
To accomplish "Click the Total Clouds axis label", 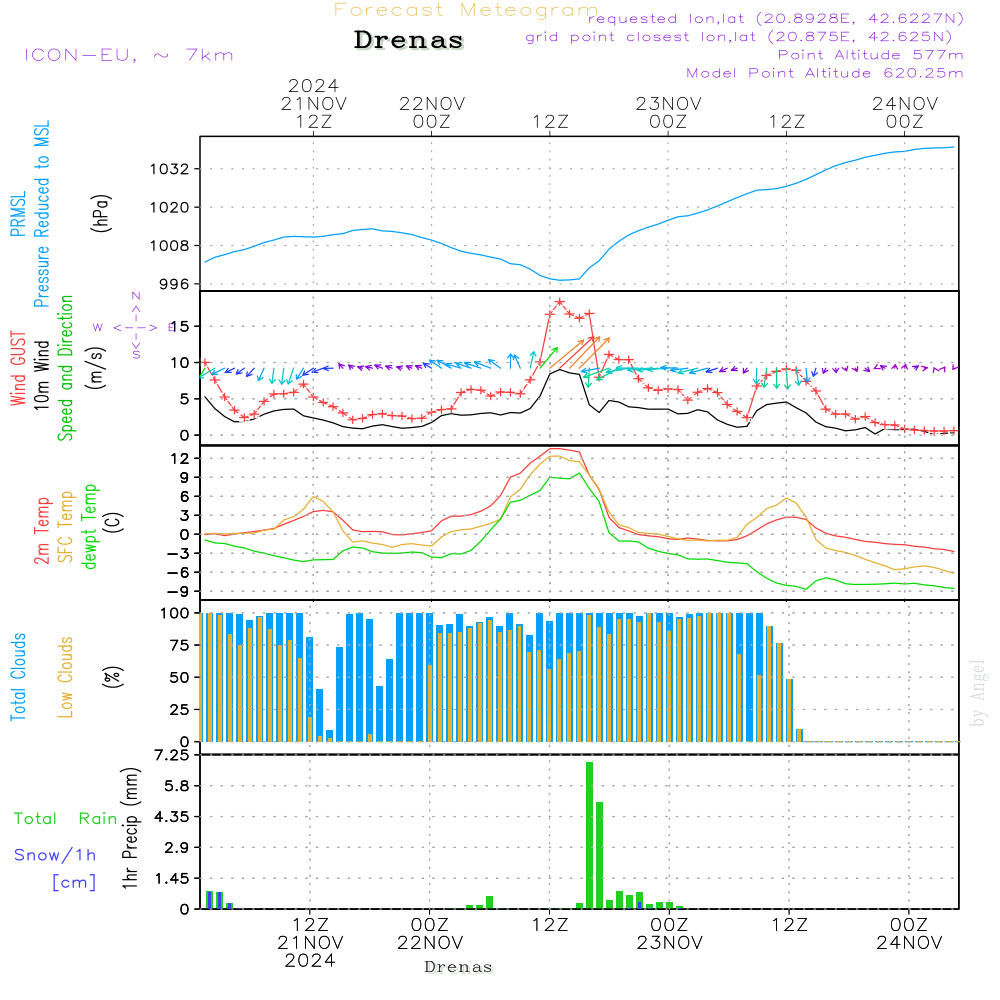I will [19, 677].
